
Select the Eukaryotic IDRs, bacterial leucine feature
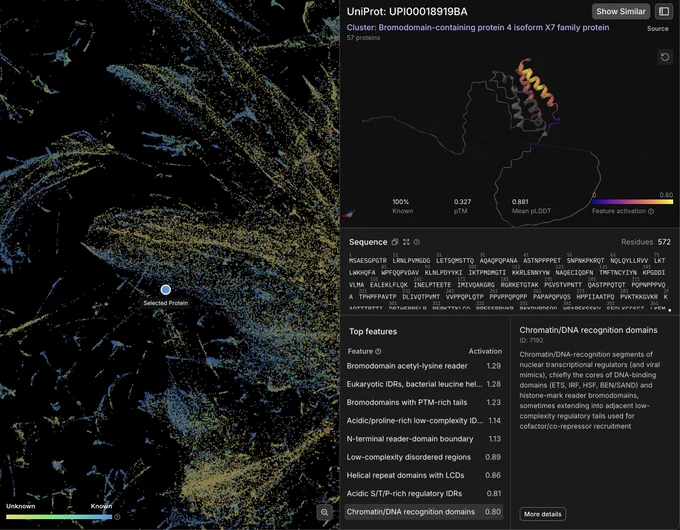[x=424, y=384]
